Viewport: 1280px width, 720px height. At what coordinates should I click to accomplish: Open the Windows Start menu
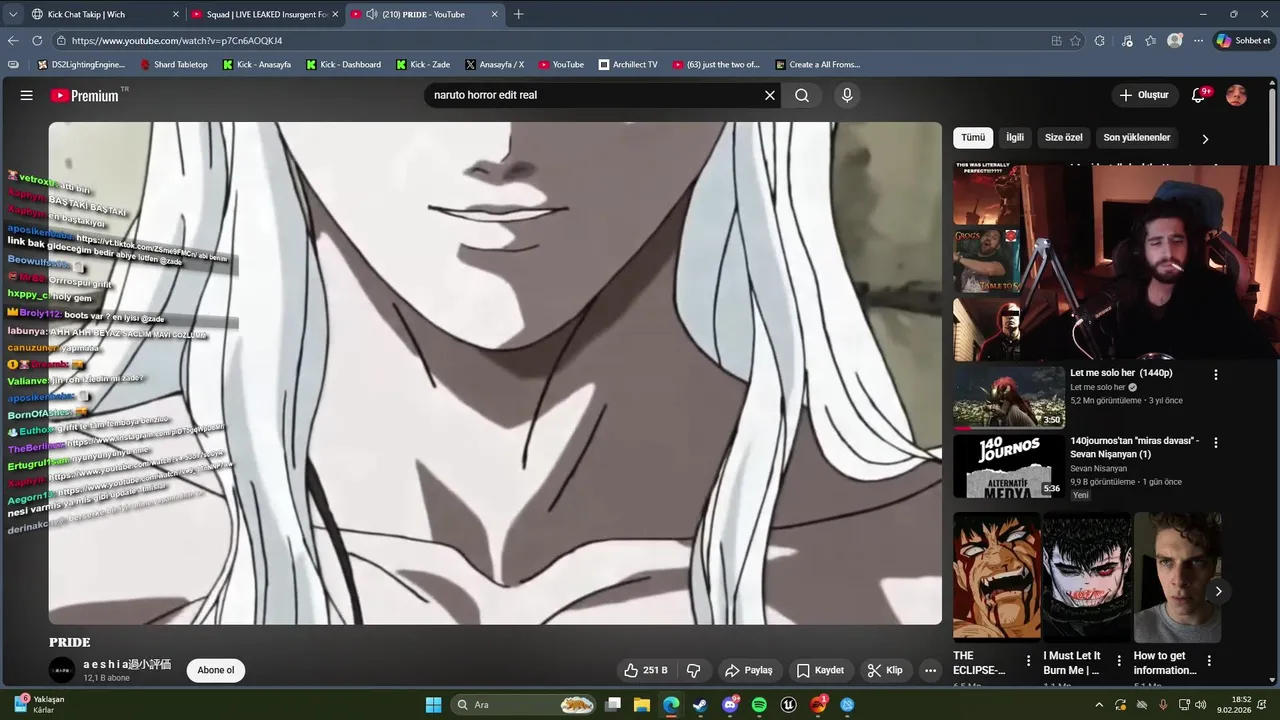pyautogui.click(x=433, y=705)
